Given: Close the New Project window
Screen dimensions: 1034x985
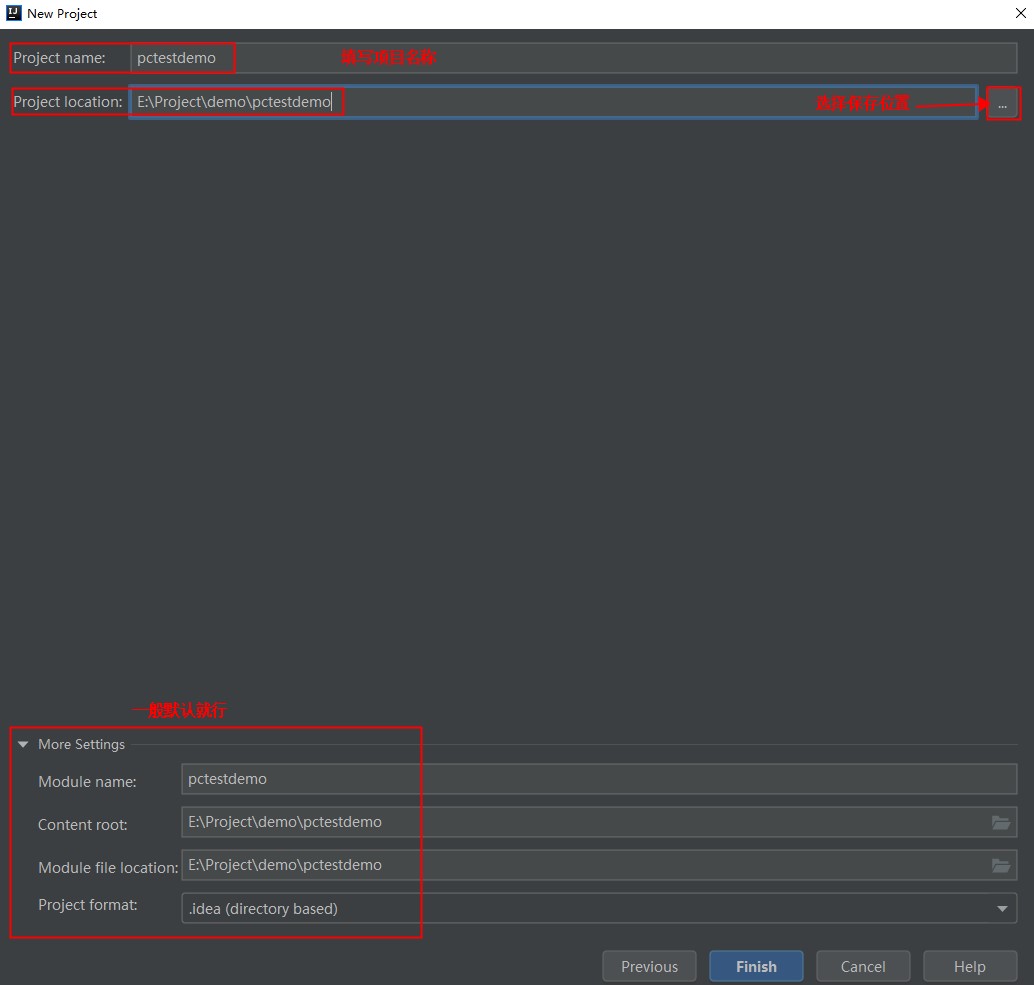Looking at the screenshot, I should pyautogui.click(x=1020, y=13).
